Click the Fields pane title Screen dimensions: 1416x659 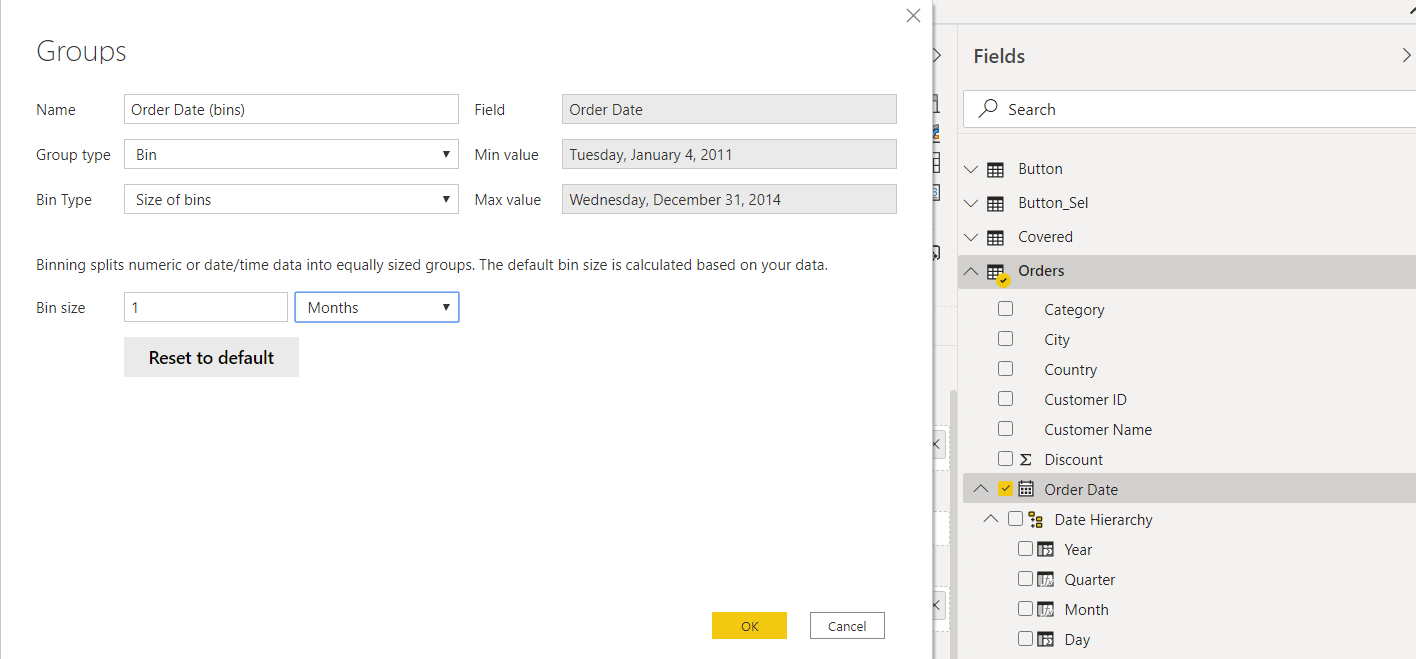999,56
